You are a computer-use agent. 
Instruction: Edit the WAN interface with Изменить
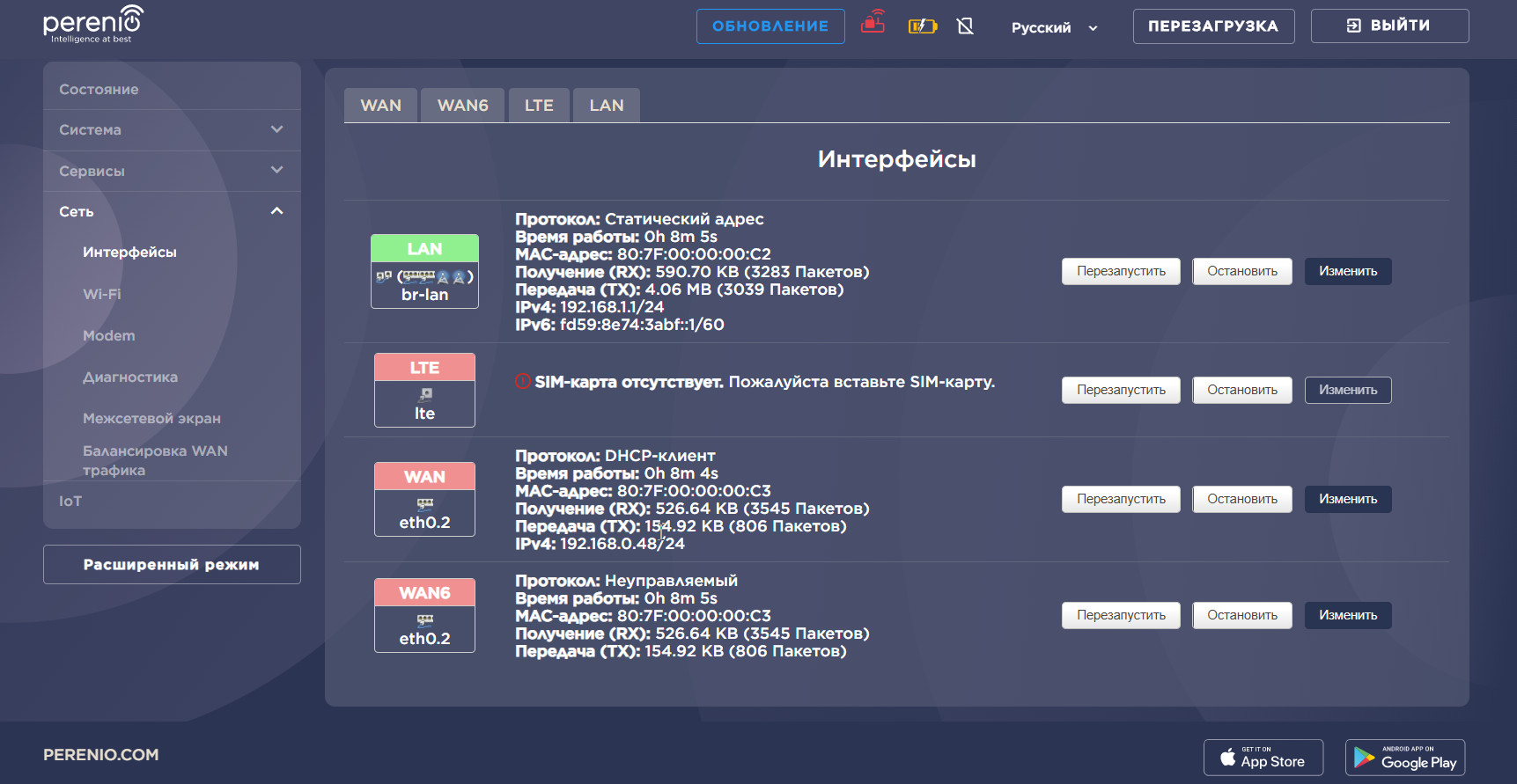point(1348,499)
